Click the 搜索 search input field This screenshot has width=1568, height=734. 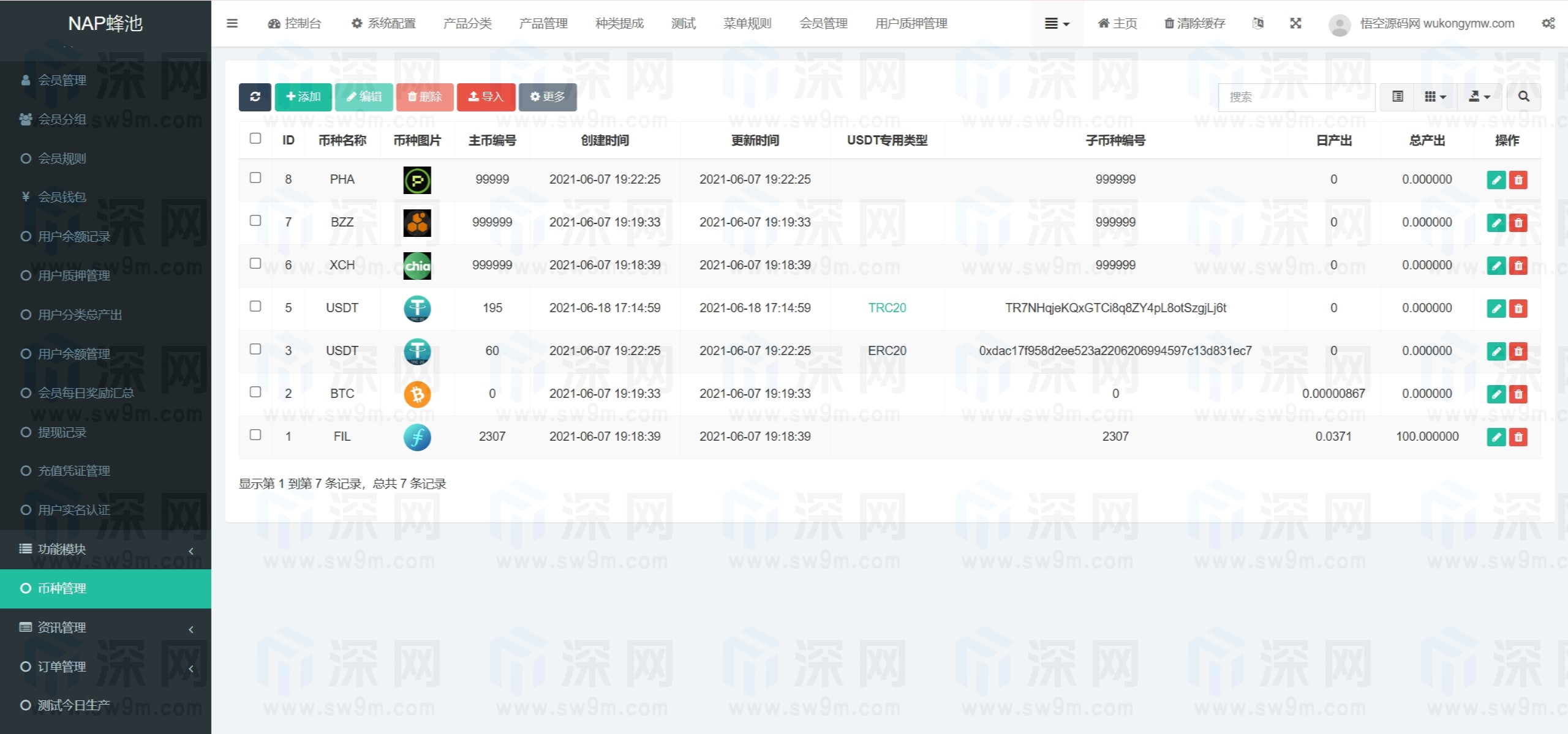(x=1295, y=97)
